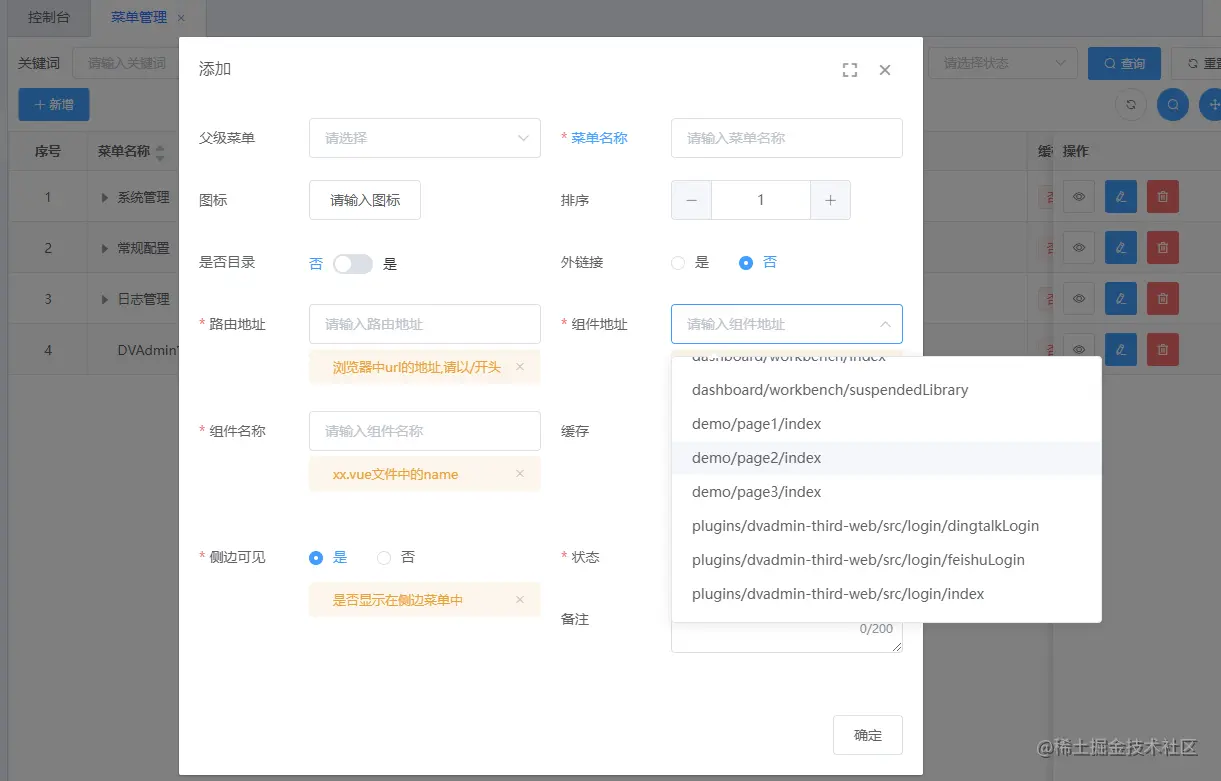1221x781 pixels.
Task: Toggle the 是否目录 switch
Action: click(x=353, y=264)
